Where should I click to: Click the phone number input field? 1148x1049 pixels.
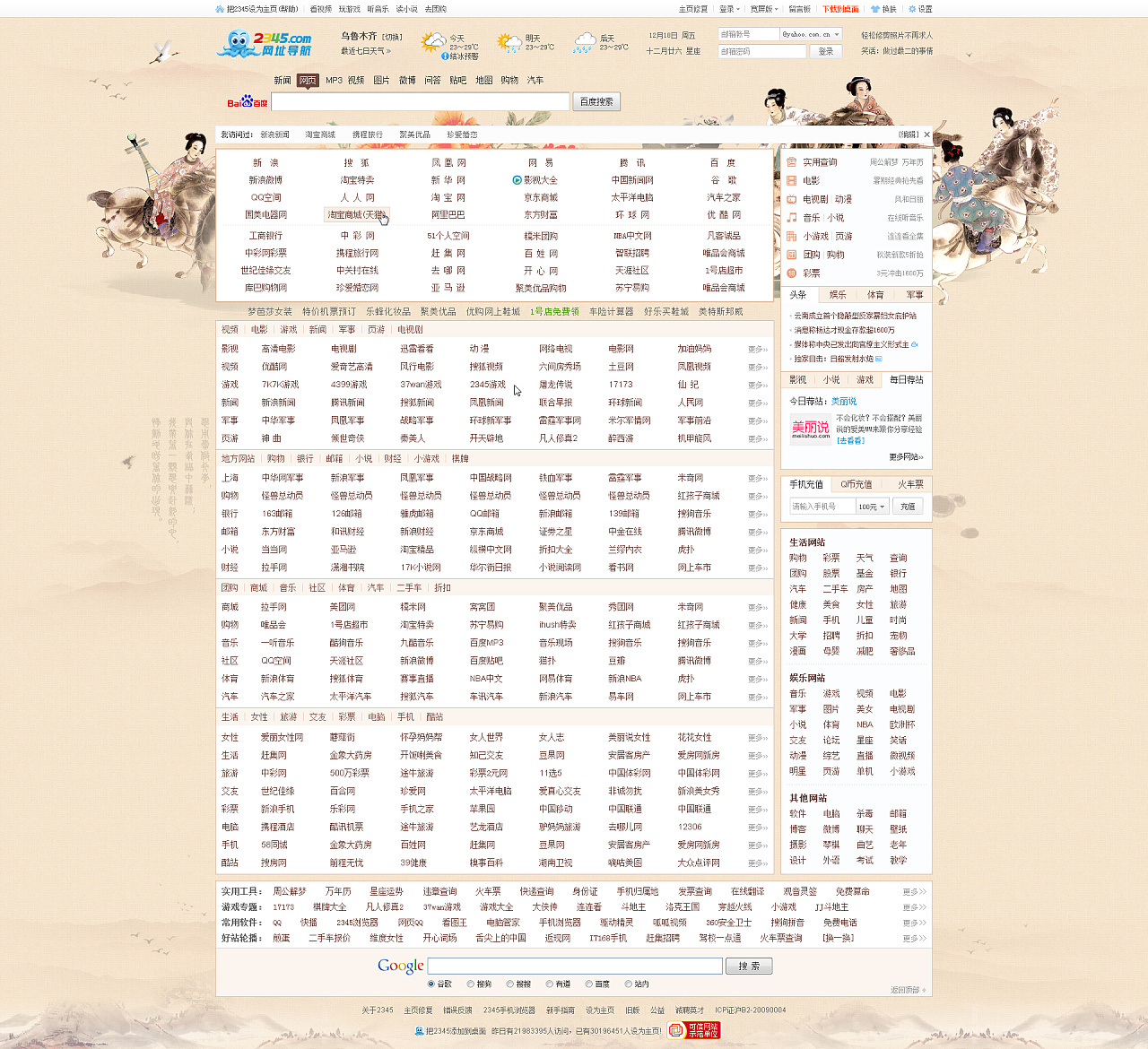point(821,507)
